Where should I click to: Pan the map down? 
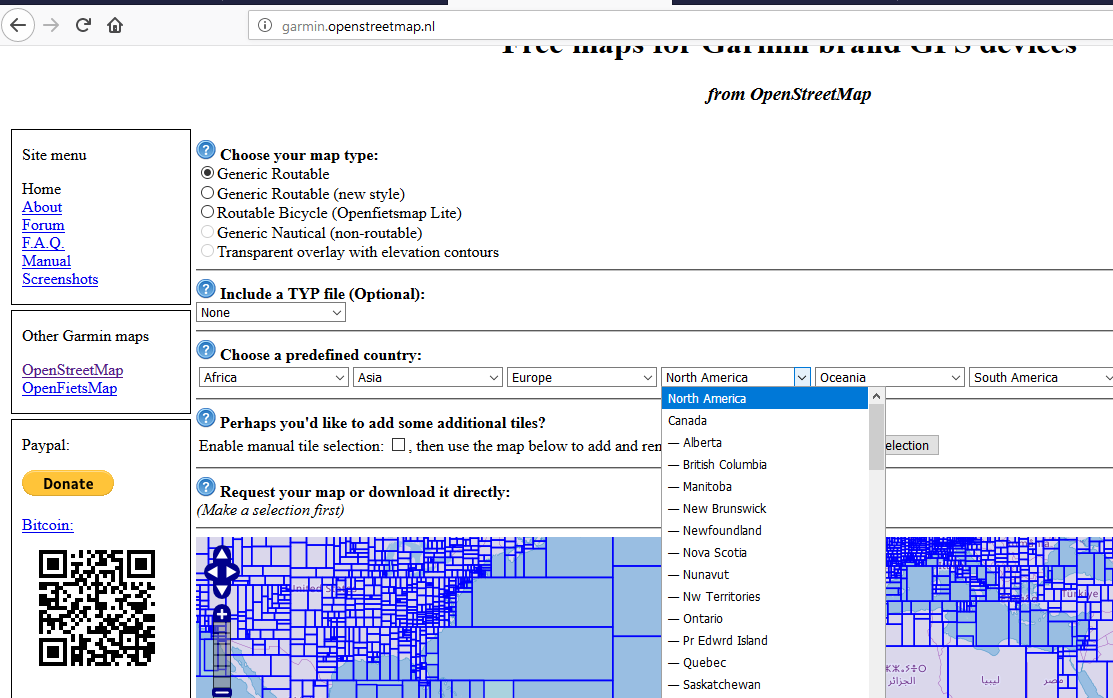pos(221,589)
